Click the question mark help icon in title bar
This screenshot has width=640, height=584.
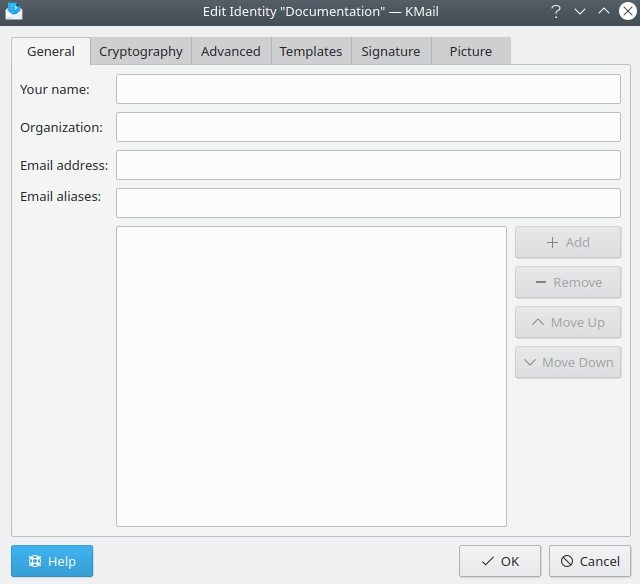pos(556,12)
